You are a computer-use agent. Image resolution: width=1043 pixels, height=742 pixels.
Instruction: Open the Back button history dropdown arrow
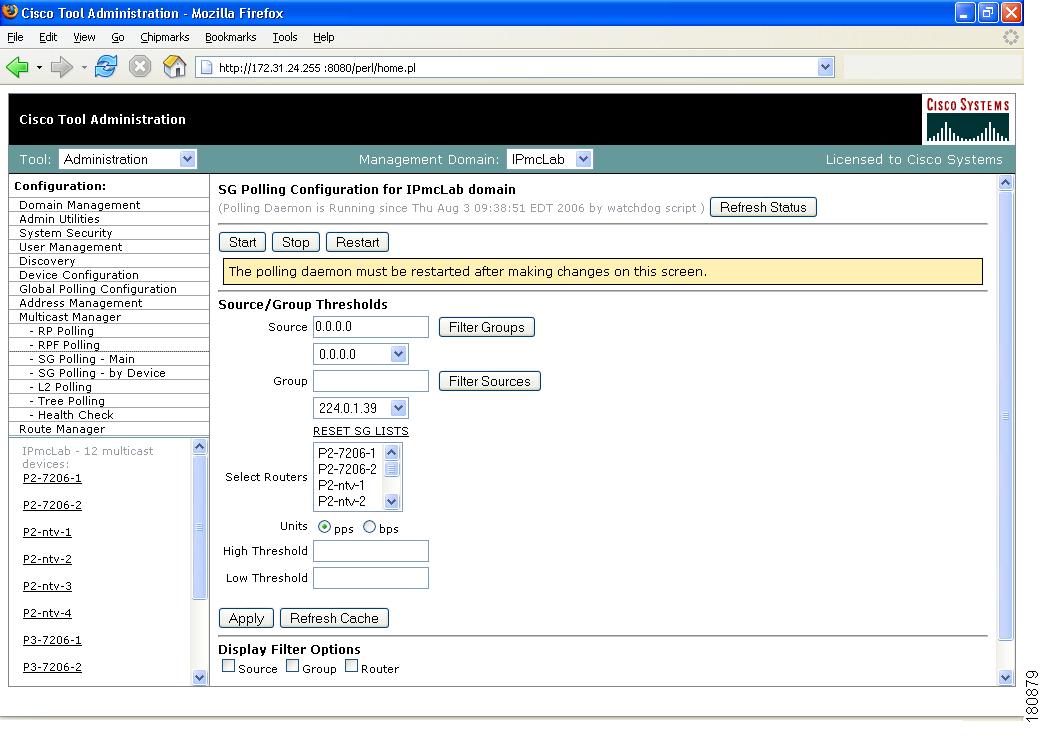coord(39,68)
